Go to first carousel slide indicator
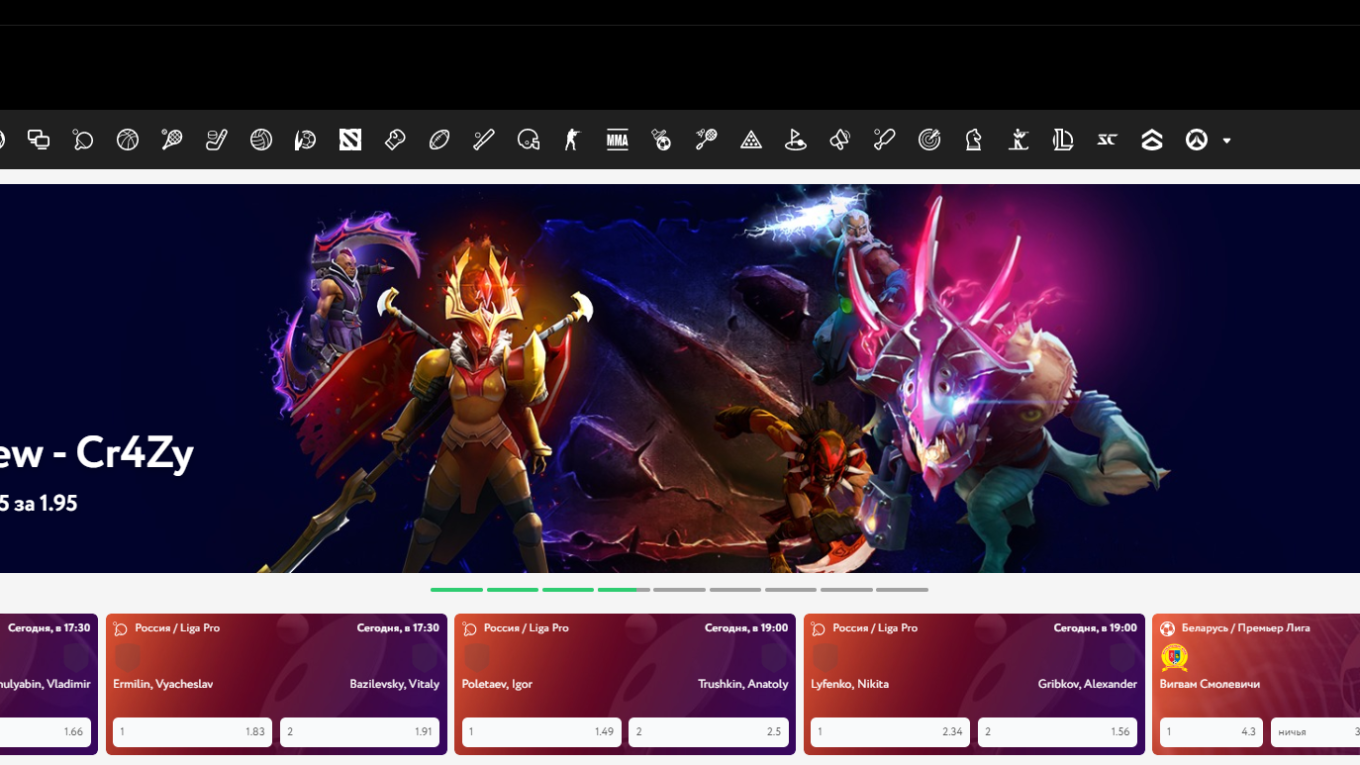This screenshot has height=765, width=1360. pos(457,590)
